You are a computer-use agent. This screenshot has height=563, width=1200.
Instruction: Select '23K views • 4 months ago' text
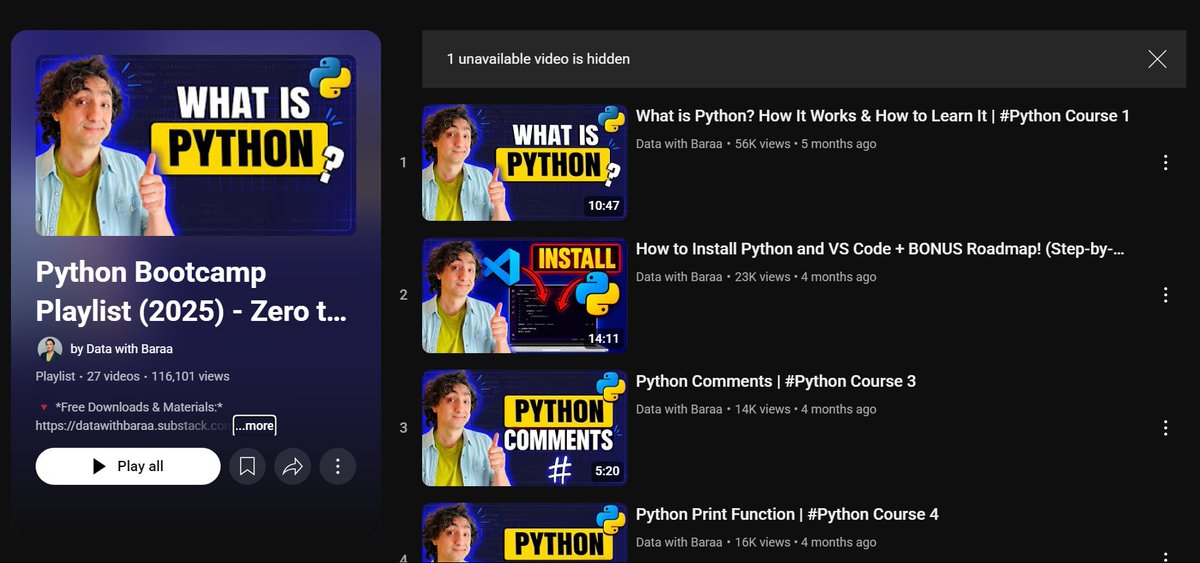[x=805, y=277]
